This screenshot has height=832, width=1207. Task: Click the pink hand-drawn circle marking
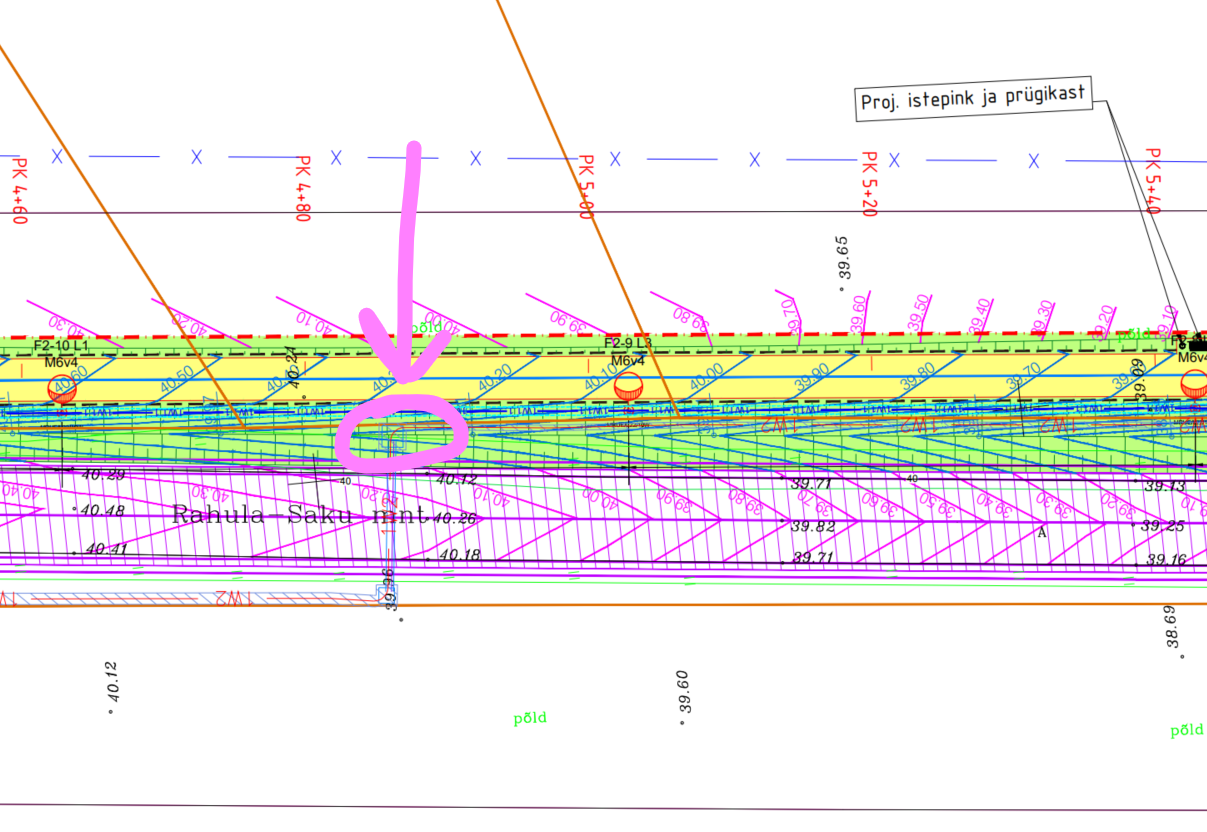click(400, 432)
